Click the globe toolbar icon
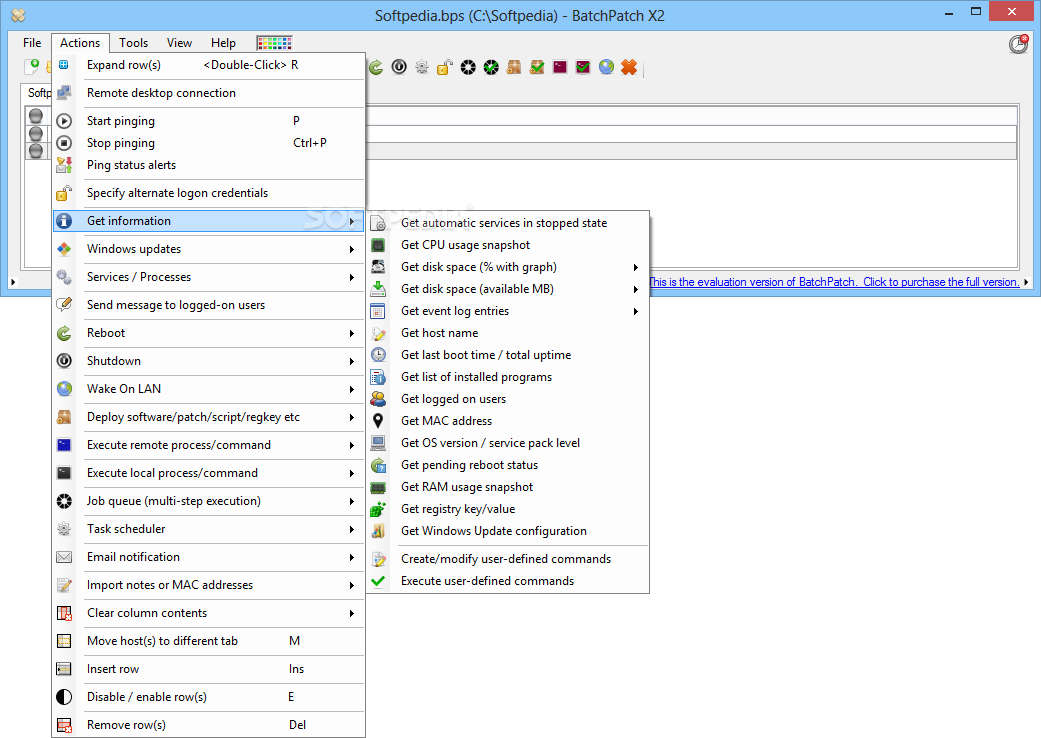 [606, 67]
